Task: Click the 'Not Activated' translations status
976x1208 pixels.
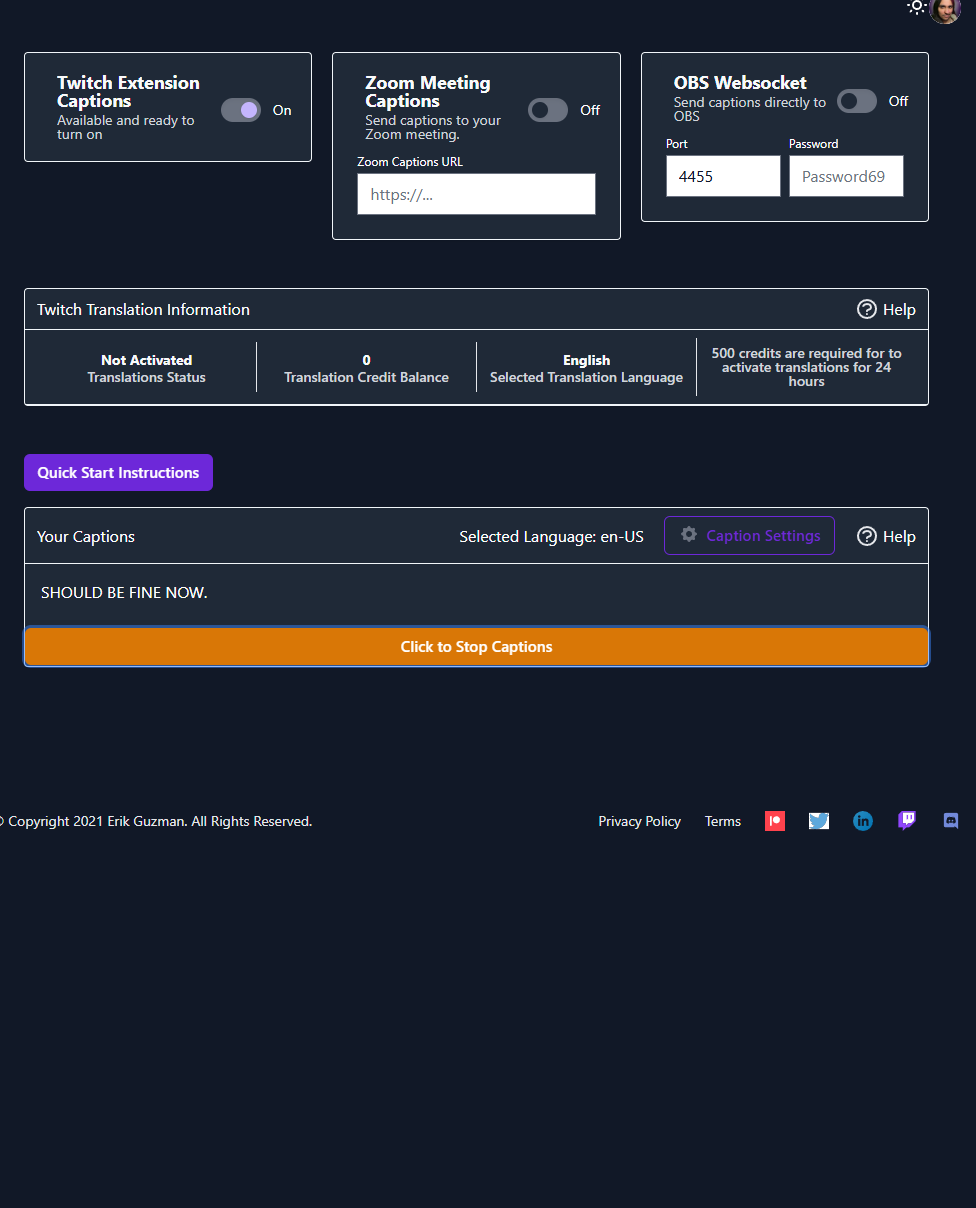Action: (146, 360)
